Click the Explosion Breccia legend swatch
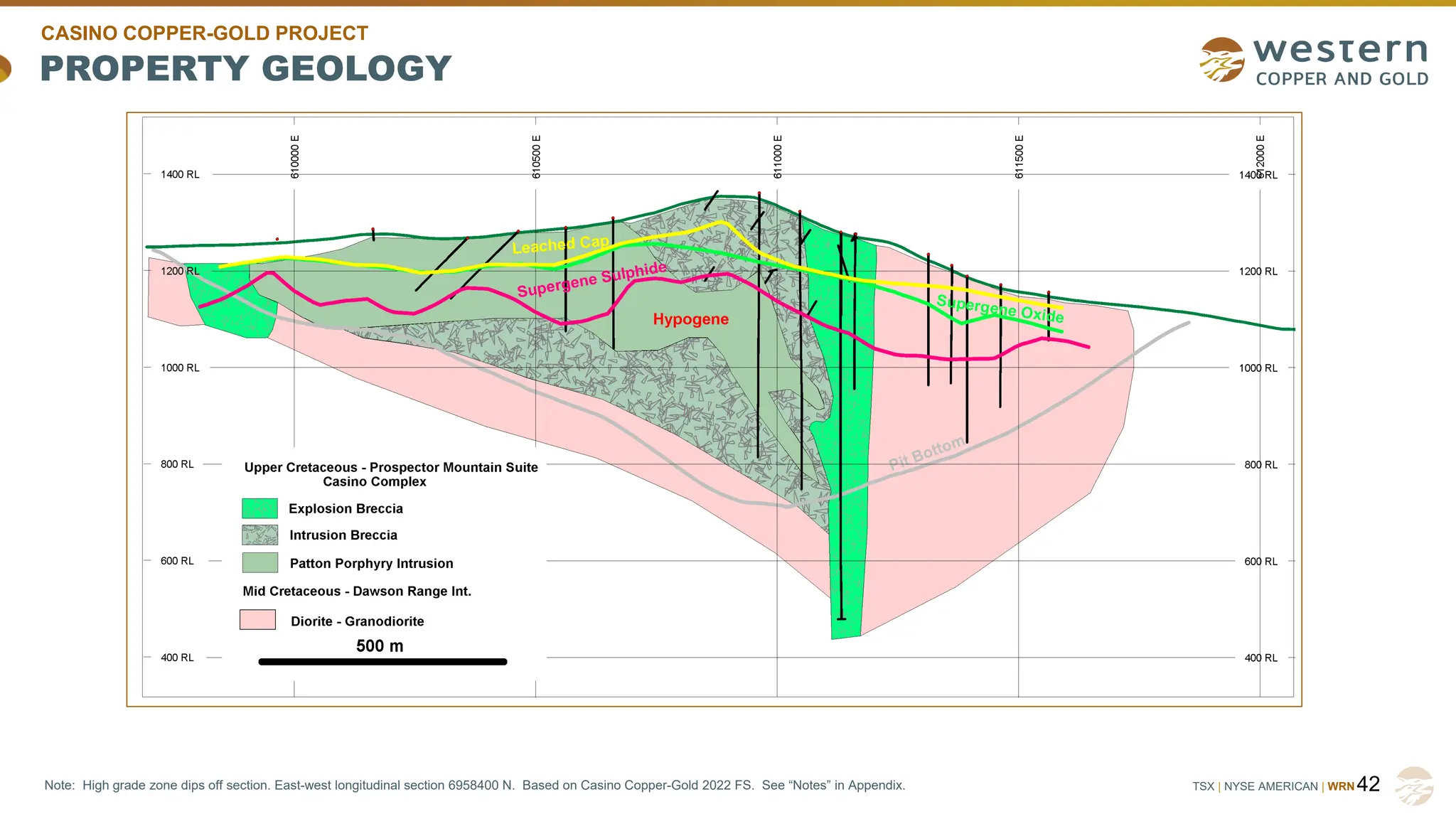The height and width of the screenshot is (819, 1456). tap(259, 508)
